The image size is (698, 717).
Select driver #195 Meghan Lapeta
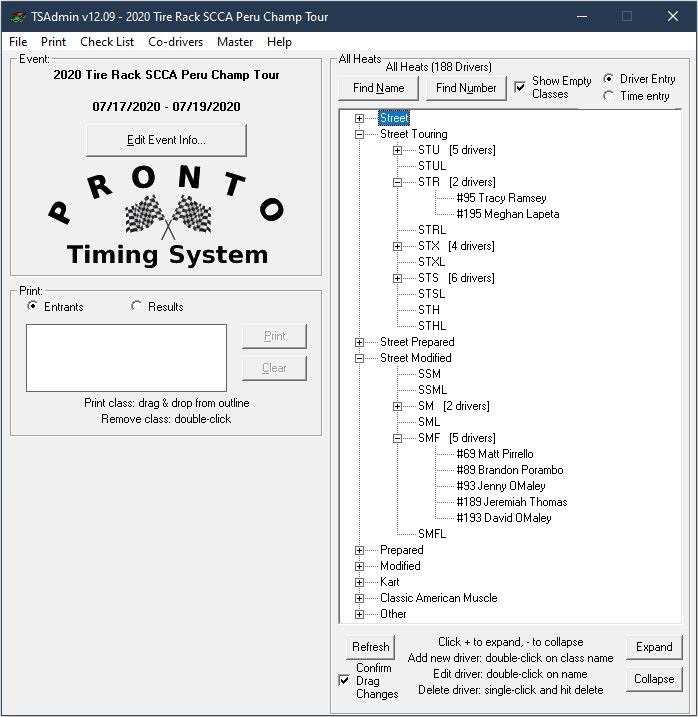[508, 214]
